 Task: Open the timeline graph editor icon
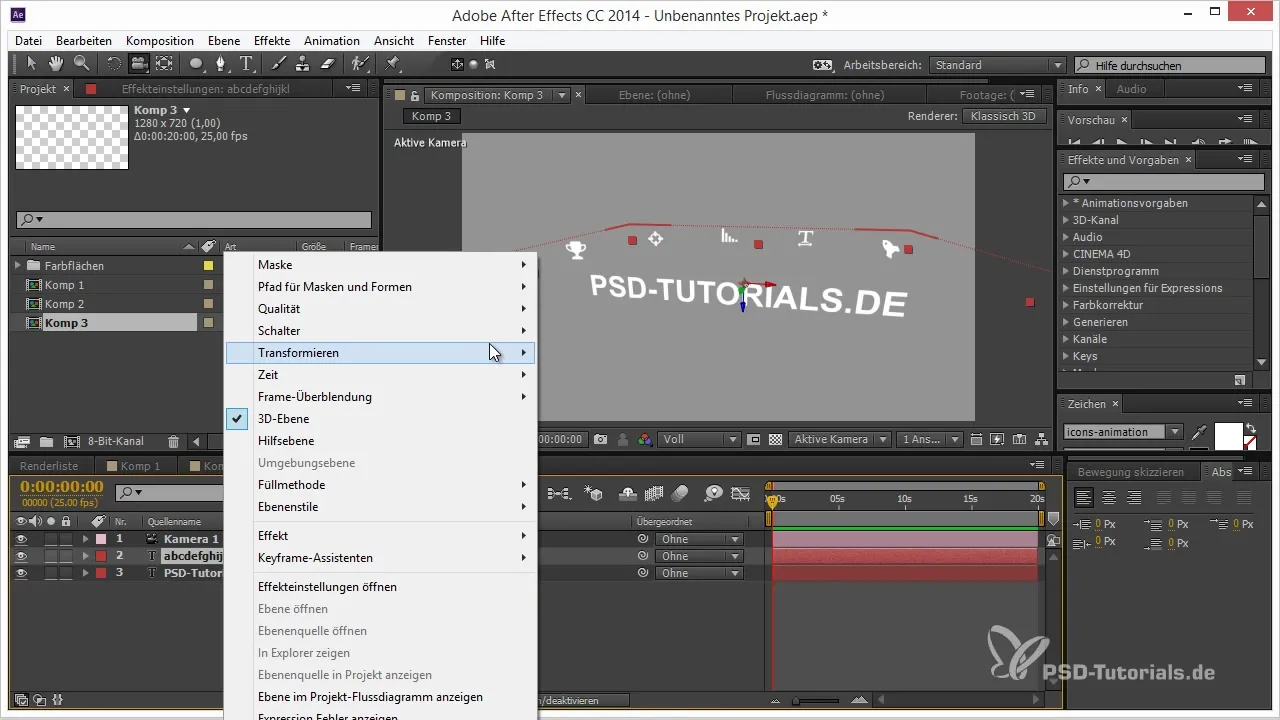click(740, 493)
